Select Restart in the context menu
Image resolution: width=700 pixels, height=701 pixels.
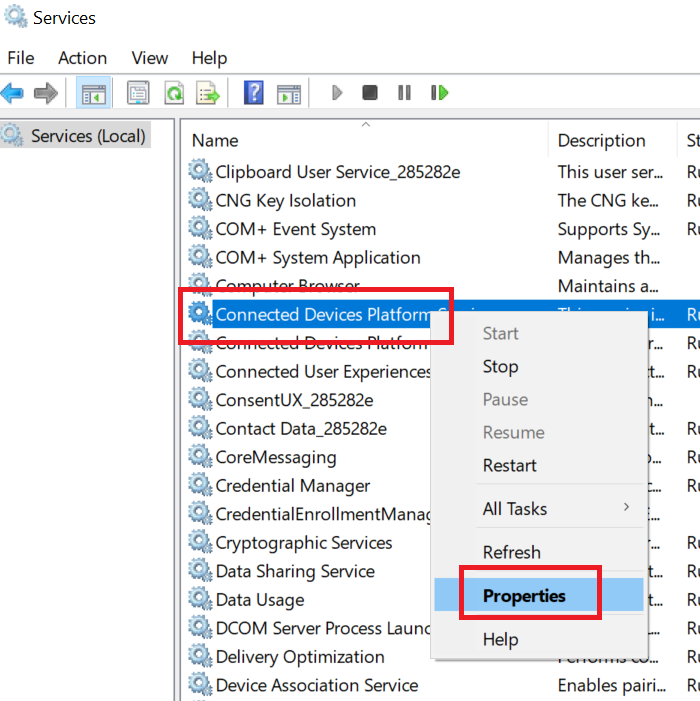510,466
